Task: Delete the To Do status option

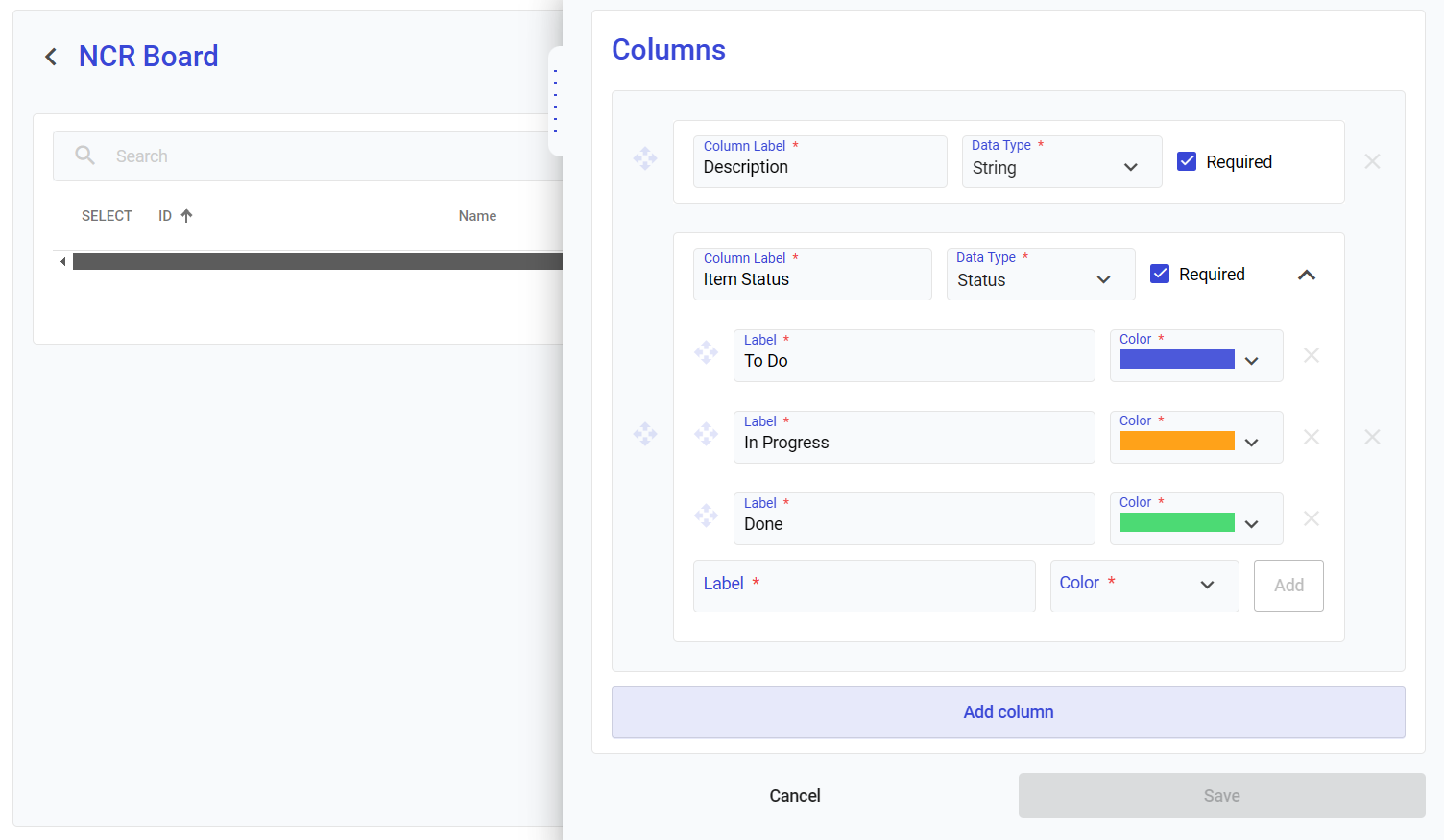Action: [x=1311, y=355]
